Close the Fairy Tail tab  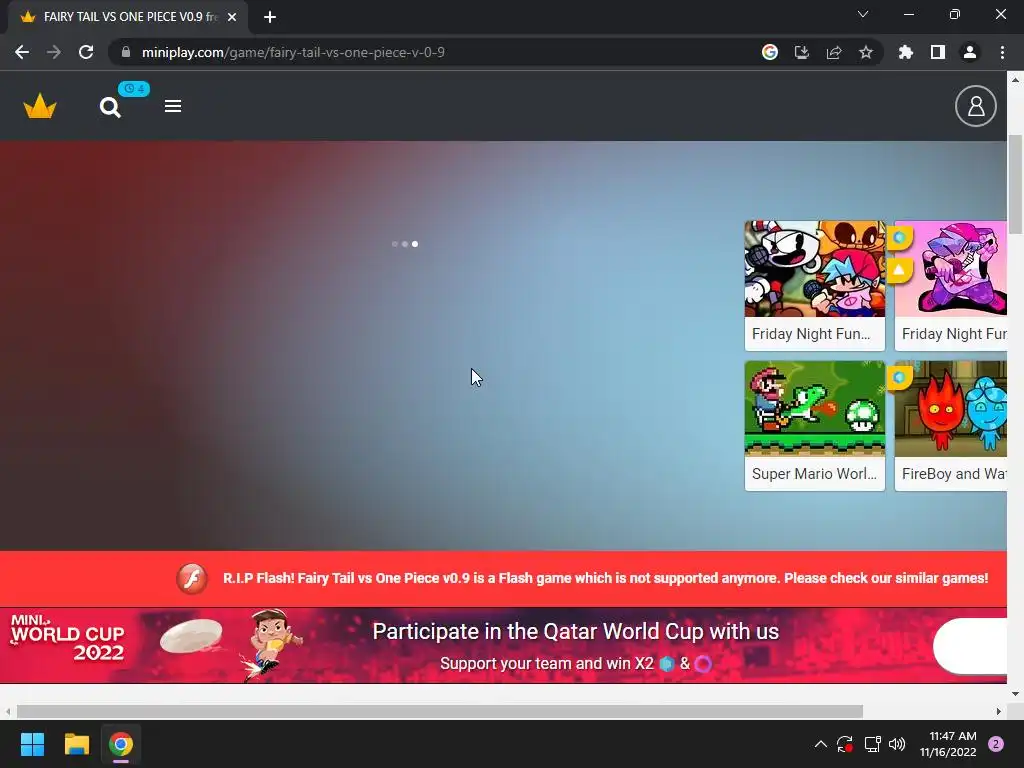232,17
